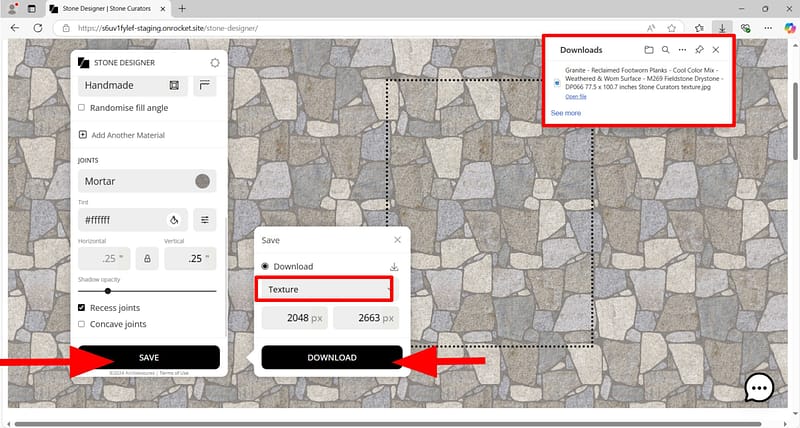Open the Mortar joint material selector
Image resolution: width=800 pixels, height=428 pixels.
click(x=147, y=181)
